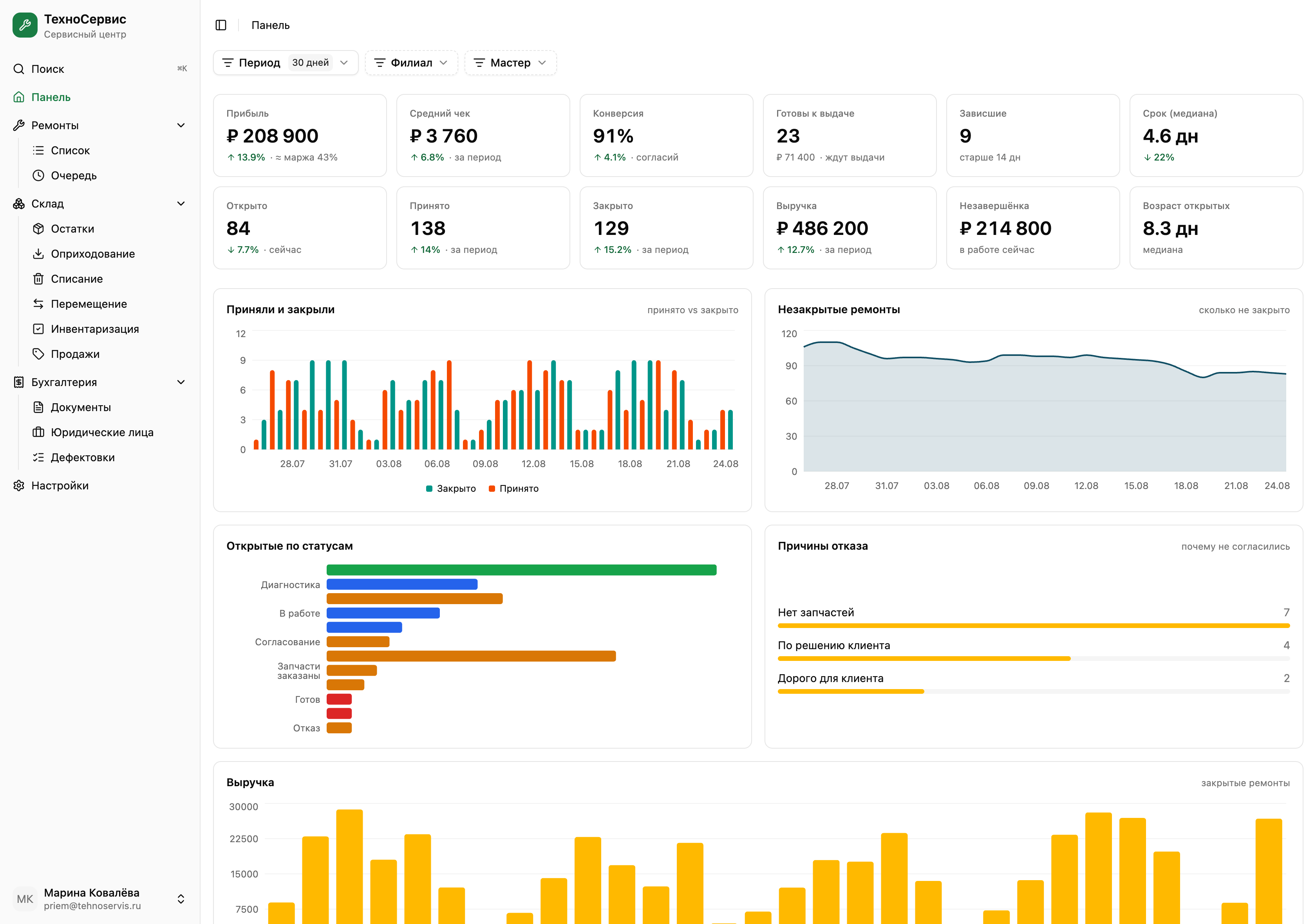Toggle the sidebar panel icon
Screen dimensions: 1316x924
[x=221, y=25]
